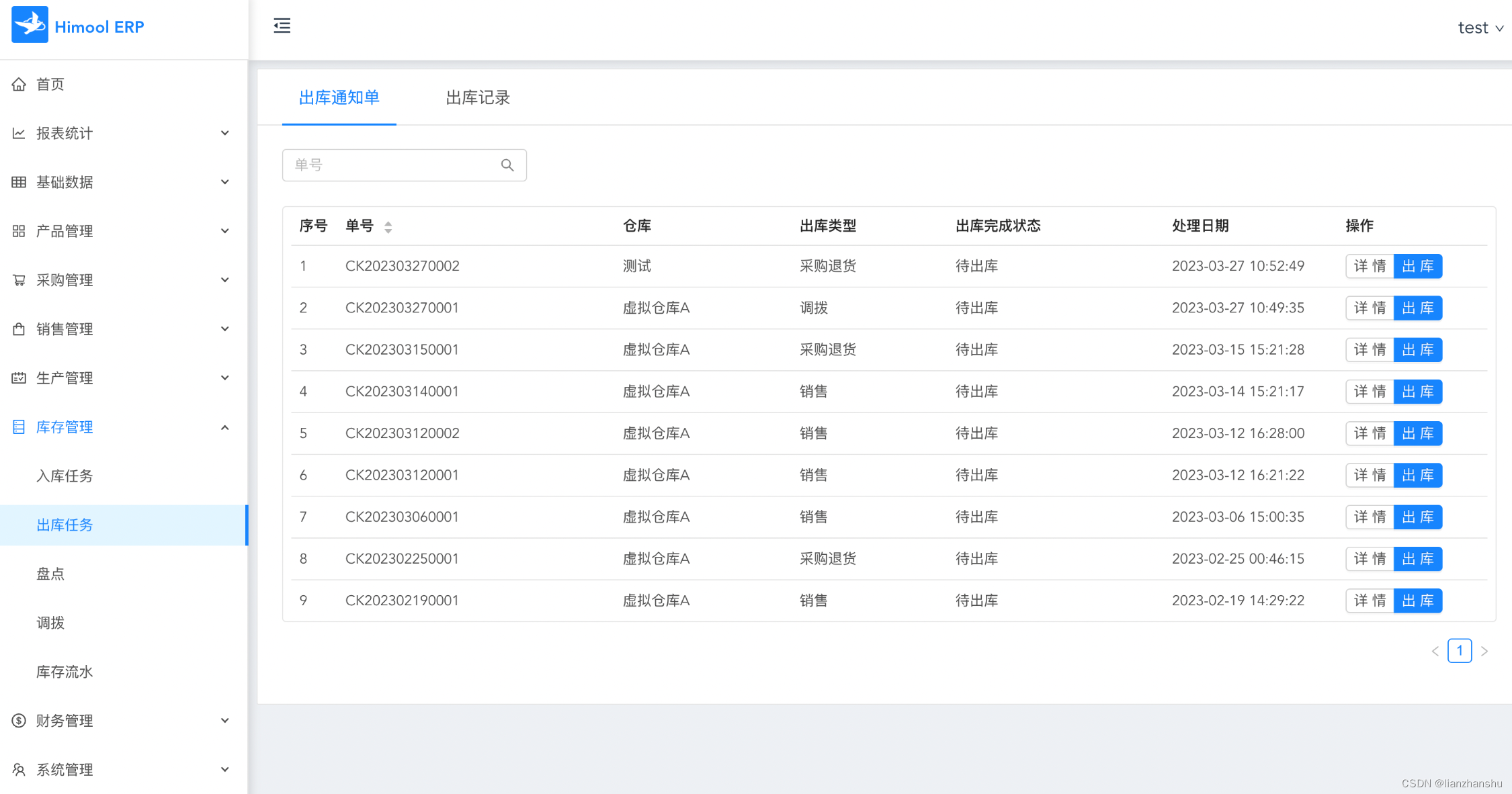The height and width of the screenshot is (794, 1512).
Task: Select page 1 in pagination
Action: (1460, 651)
